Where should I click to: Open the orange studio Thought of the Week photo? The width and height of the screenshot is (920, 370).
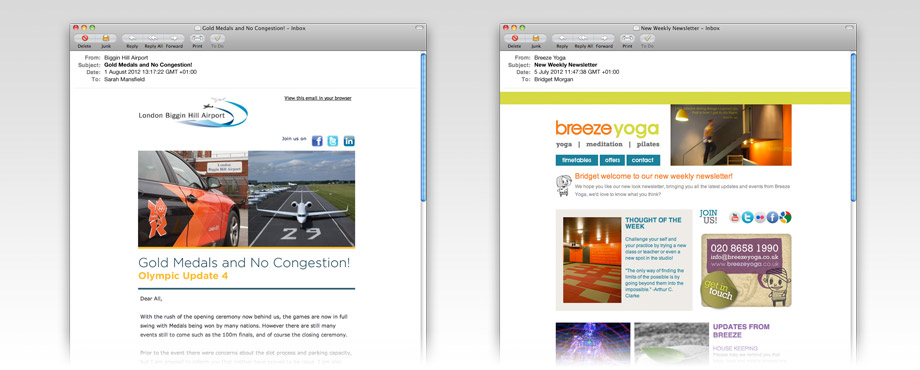592,260
